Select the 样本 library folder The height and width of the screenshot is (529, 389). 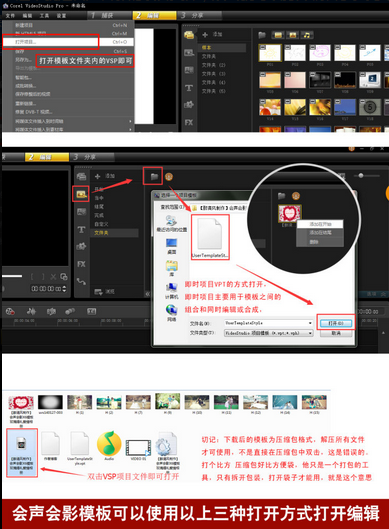[223, 48]
